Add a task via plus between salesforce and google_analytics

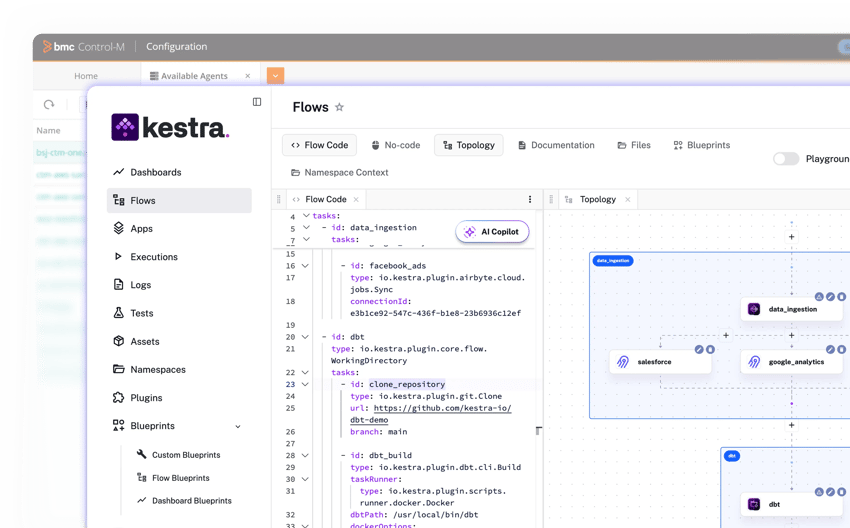coord(726,336)
